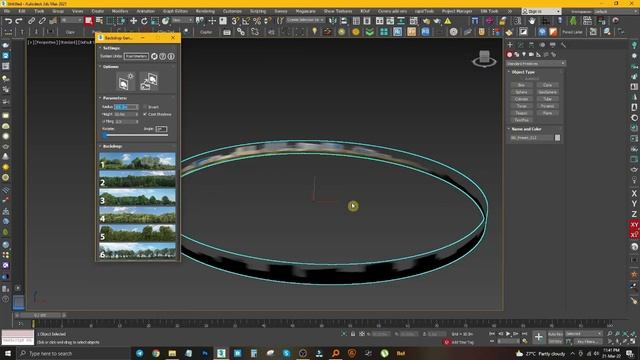Click load backdrop images folder icon
This screenshot has width=640, height=360.
point(149,81)
